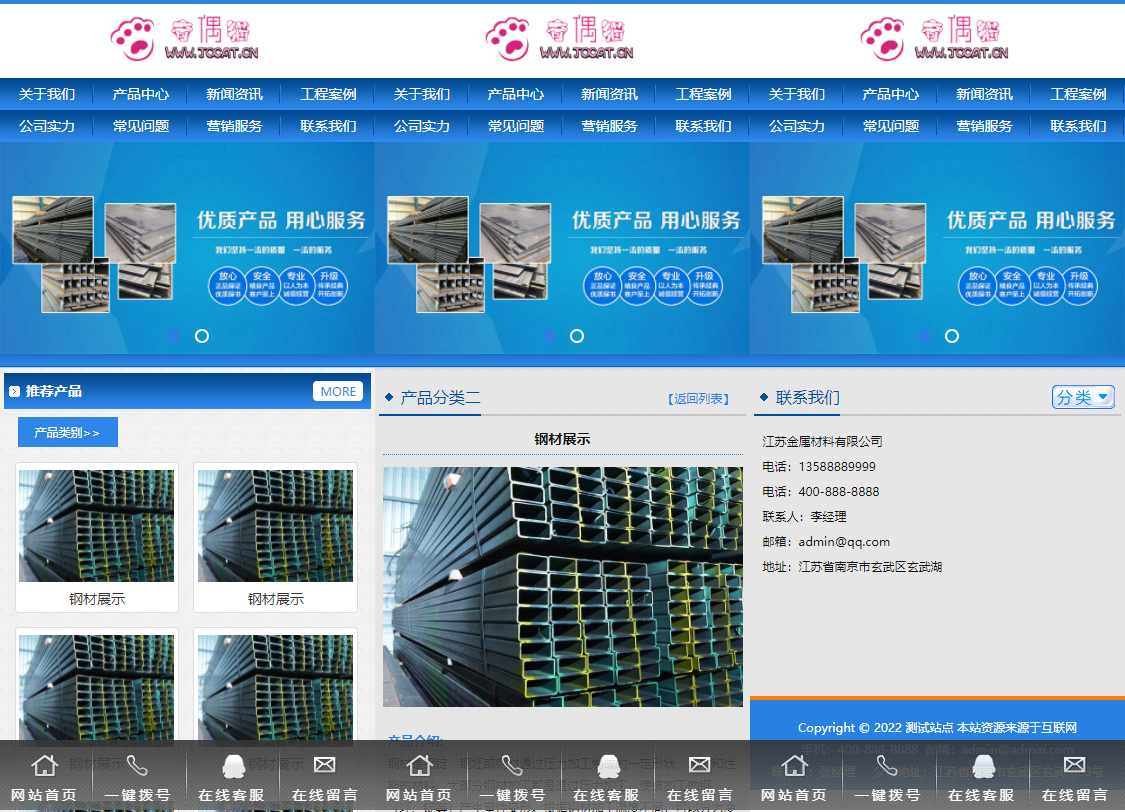
Task: Click the phone number 400-888-8888
Action: (839, 491)
